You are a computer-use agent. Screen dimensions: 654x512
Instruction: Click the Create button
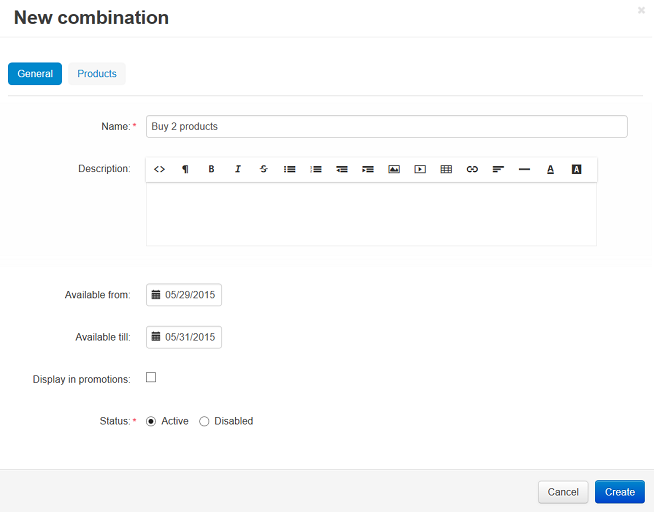pos(620,492)
